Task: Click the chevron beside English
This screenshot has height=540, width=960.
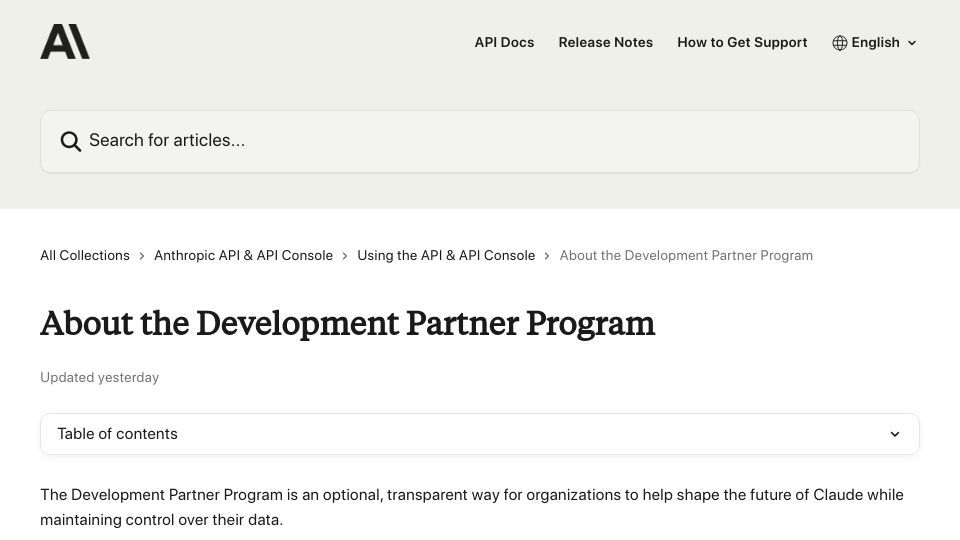Action: 912,43
